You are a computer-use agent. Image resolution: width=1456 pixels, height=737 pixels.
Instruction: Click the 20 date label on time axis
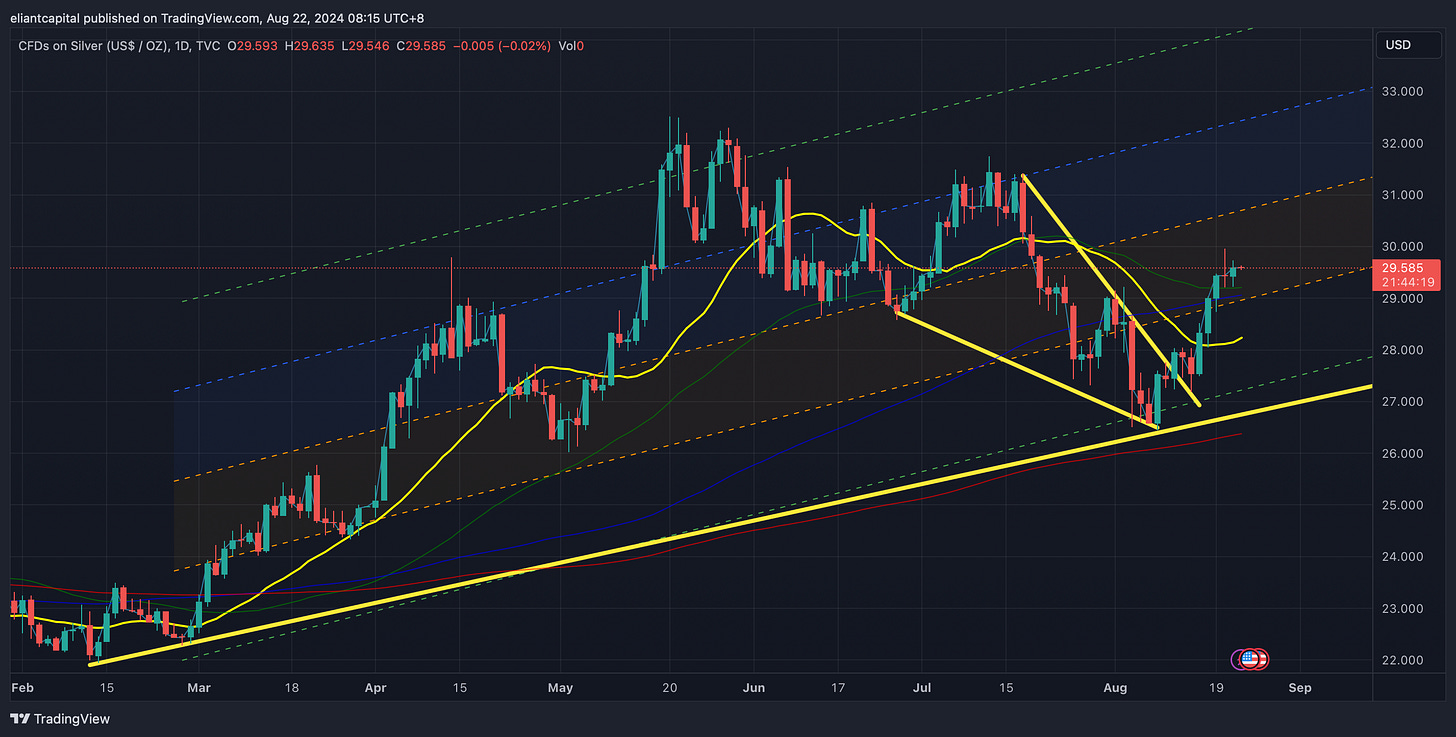(x=670, y=688)
